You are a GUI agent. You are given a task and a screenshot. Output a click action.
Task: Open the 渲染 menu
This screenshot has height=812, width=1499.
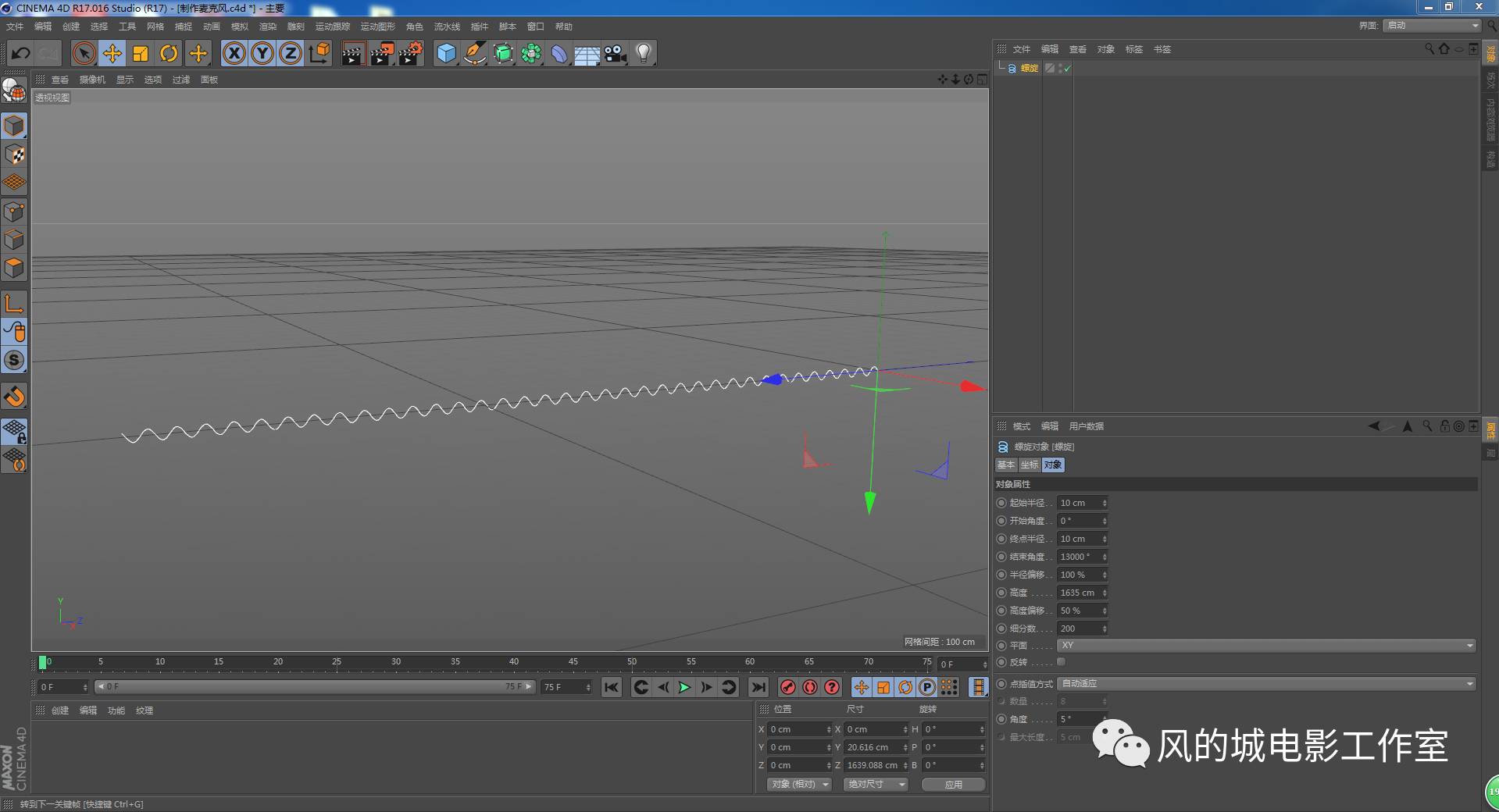(x=268, y=26)
